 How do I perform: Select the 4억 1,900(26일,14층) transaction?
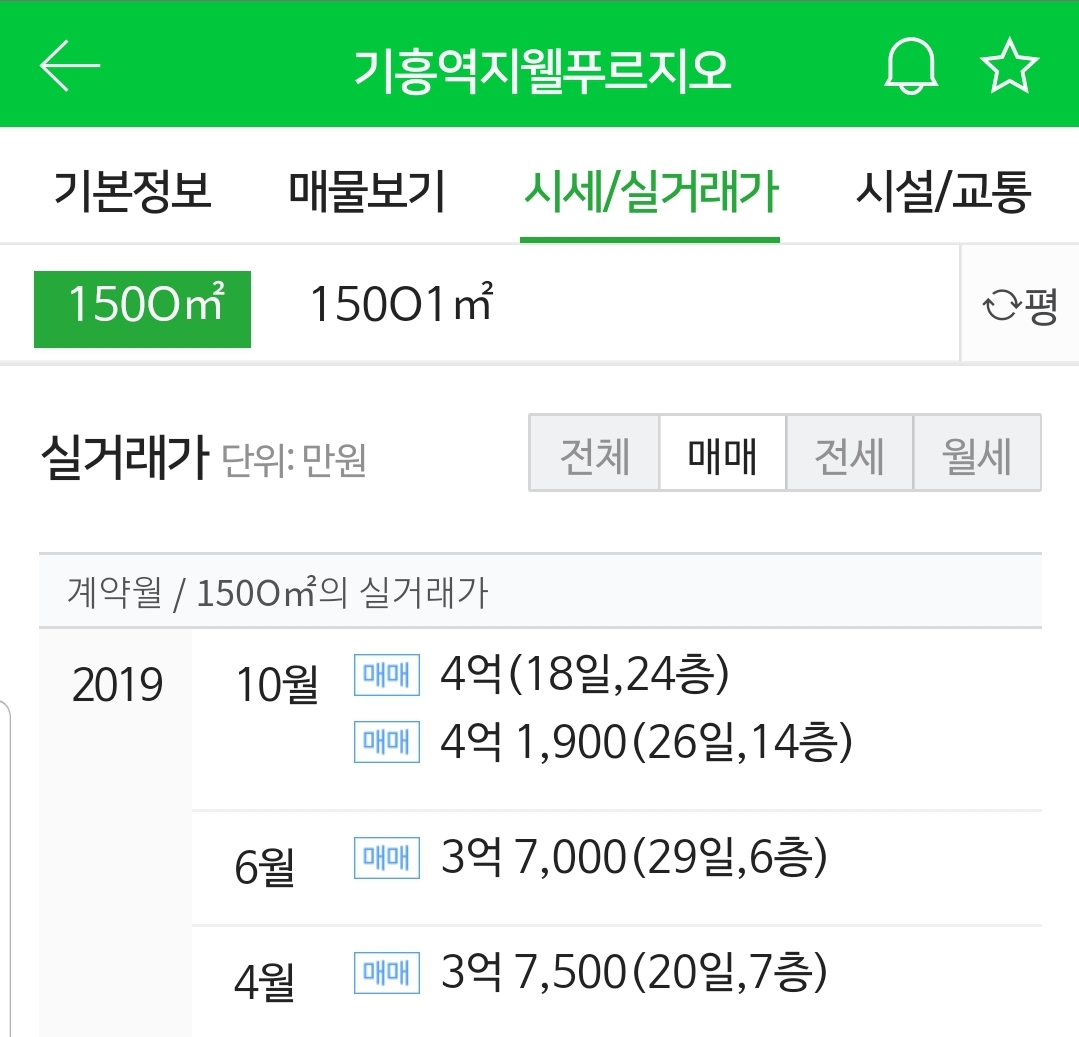(x=646, y=742)
